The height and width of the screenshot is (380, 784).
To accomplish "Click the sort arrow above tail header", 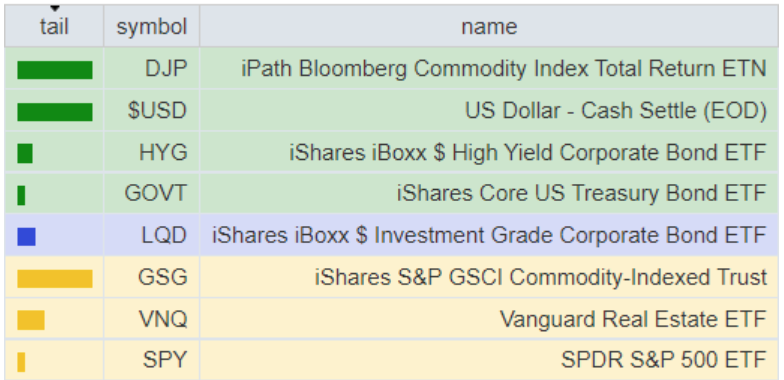I will click(54, 8).
